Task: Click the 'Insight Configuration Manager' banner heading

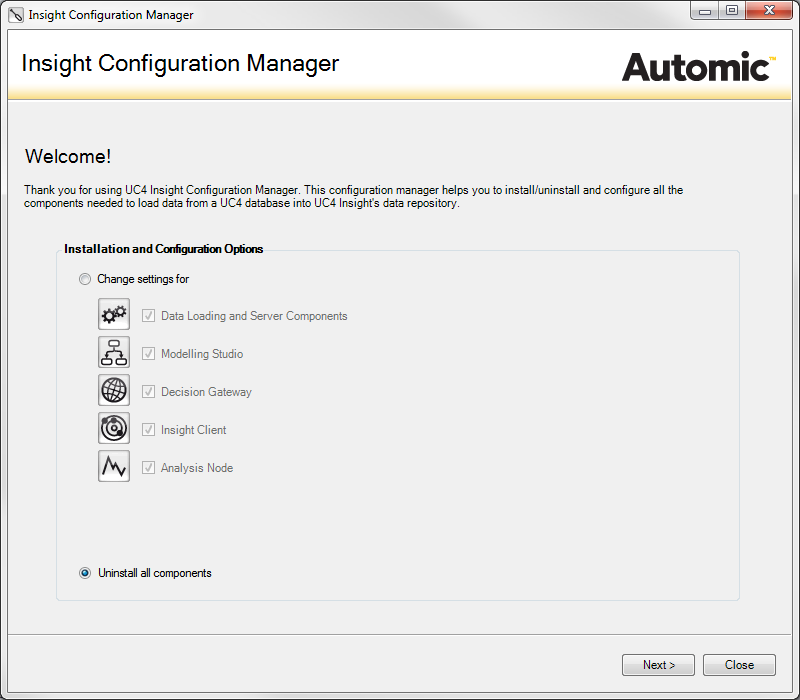Action: (x=180, y=64)
